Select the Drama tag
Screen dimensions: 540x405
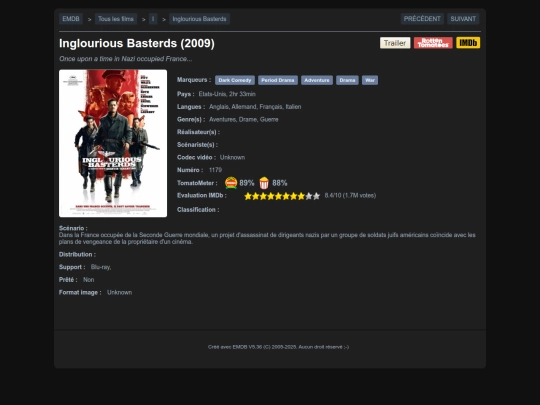347,80
